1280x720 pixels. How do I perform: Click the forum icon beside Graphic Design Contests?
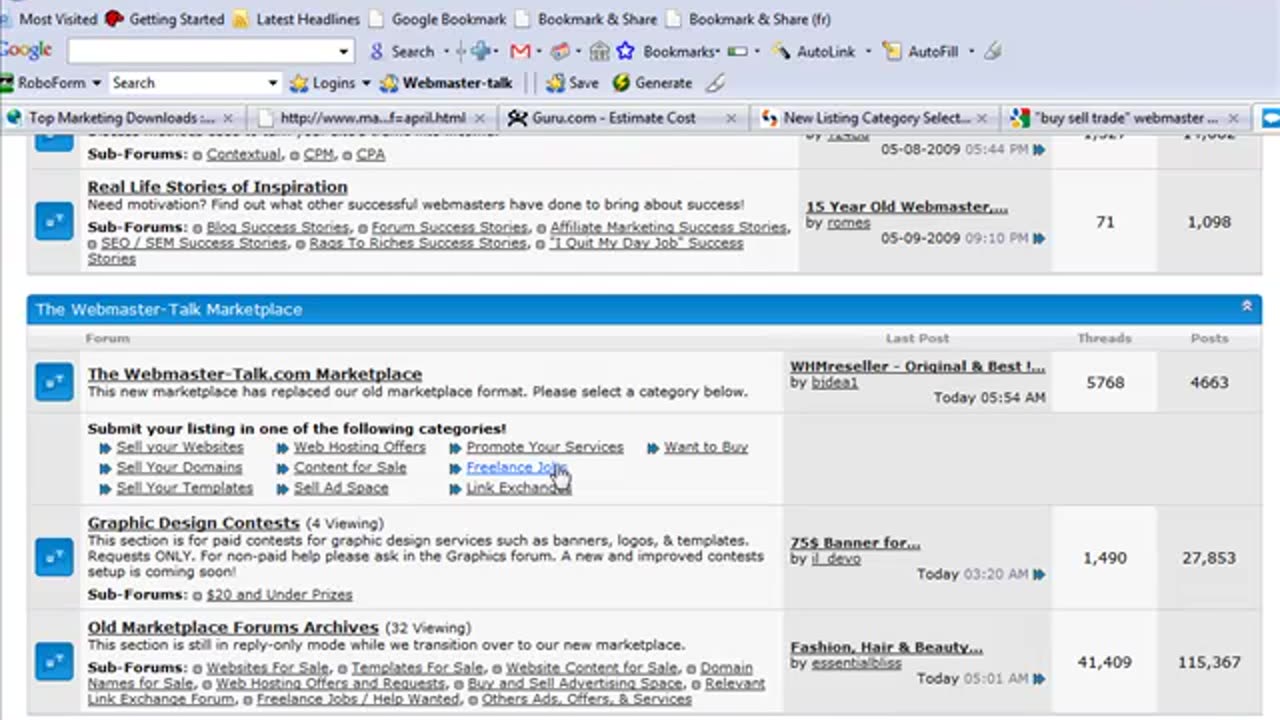pos(54,557)
